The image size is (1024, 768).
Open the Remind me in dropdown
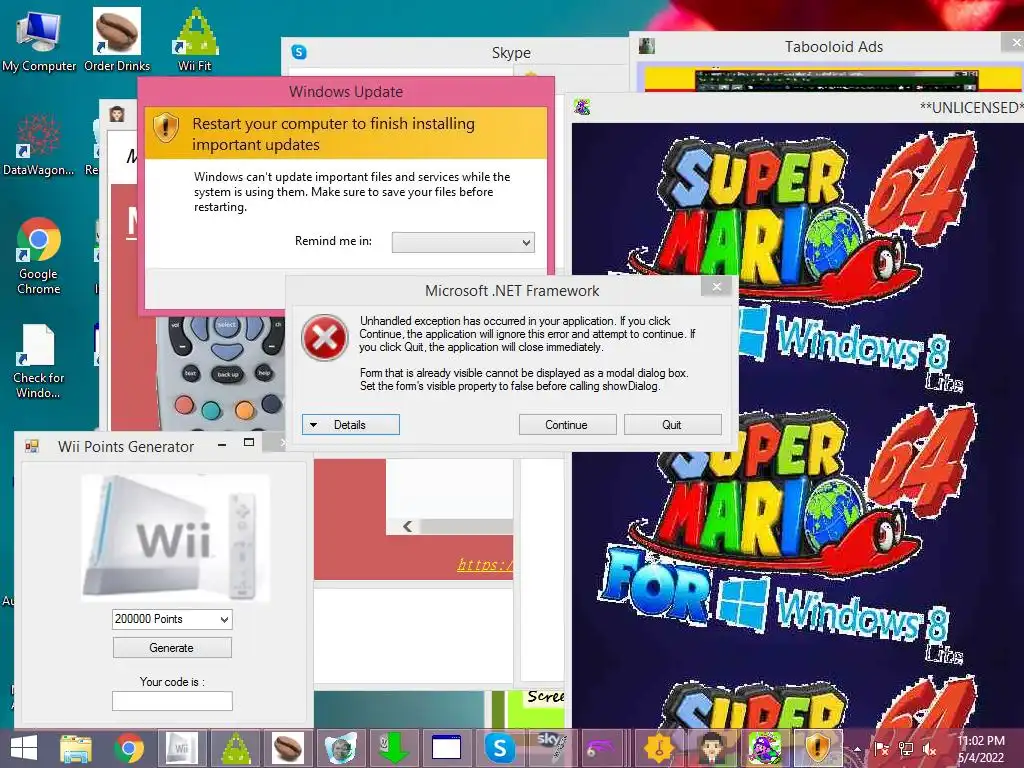tap(463, 242)
